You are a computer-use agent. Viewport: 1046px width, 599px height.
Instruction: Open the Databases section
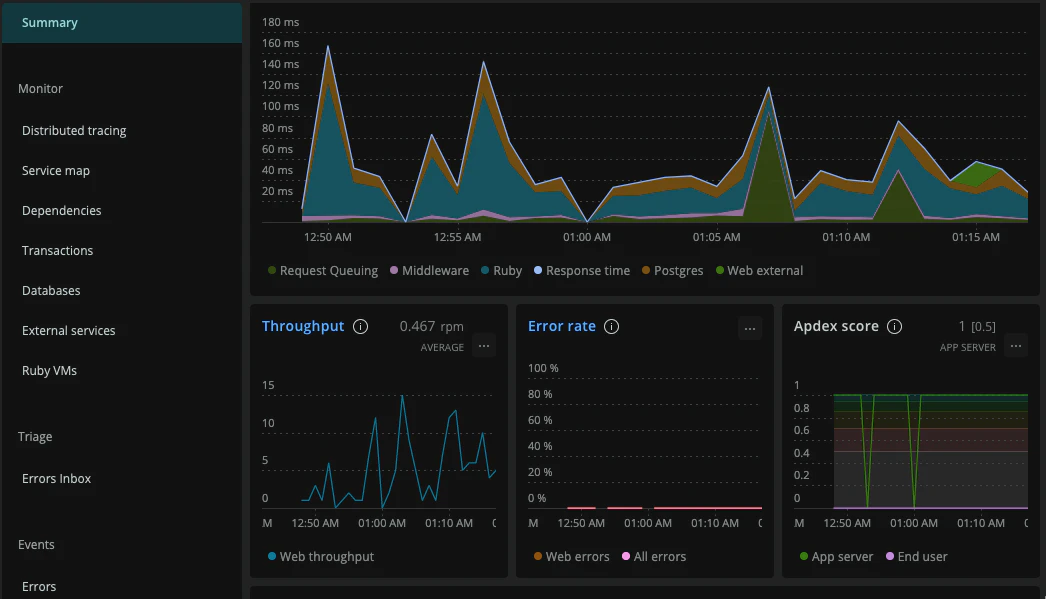click(49, 290)
